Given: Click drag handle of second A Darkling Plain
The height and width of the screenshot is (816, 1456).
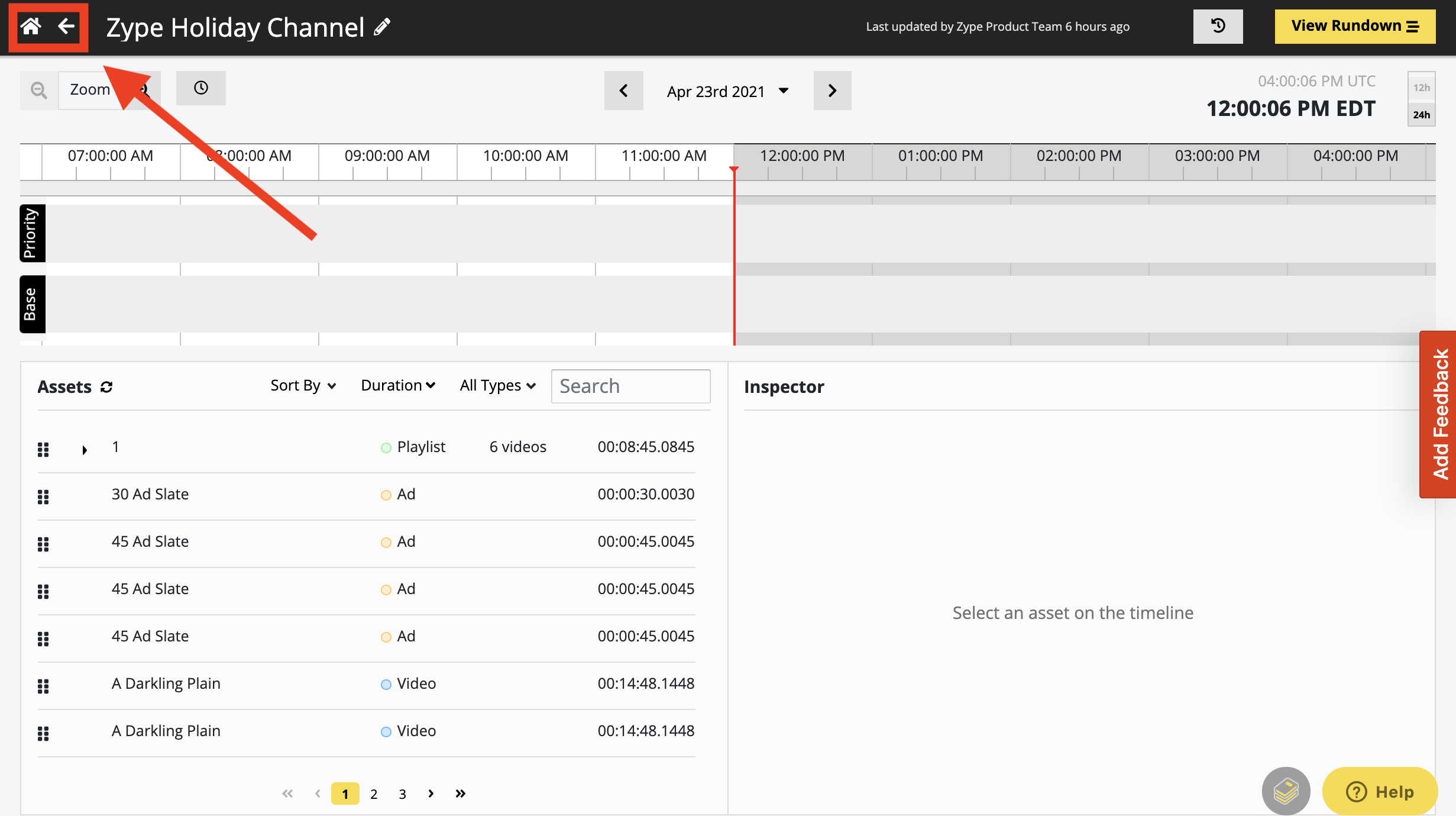Looking at the screenshot, I should point(43,733).
